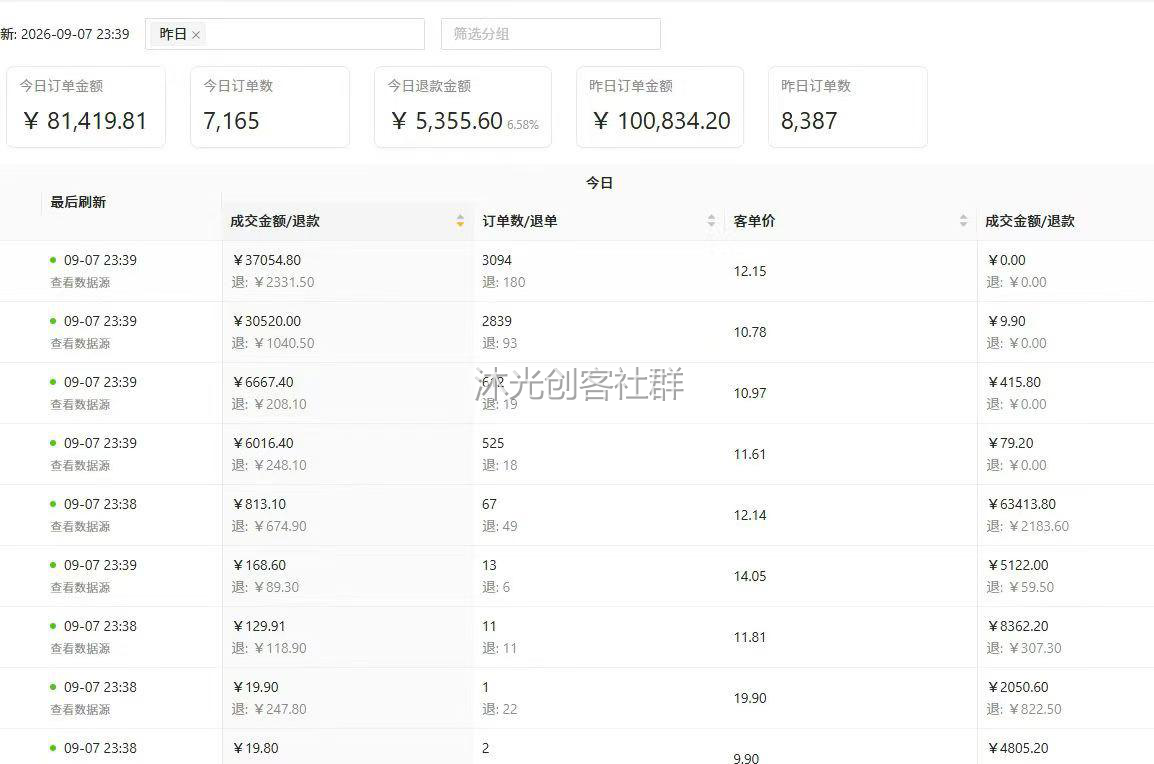Screen dimensions: 1154x764
Task: Click yesterday's amount ¥415.80
Action: click(x=1014, y=383)
